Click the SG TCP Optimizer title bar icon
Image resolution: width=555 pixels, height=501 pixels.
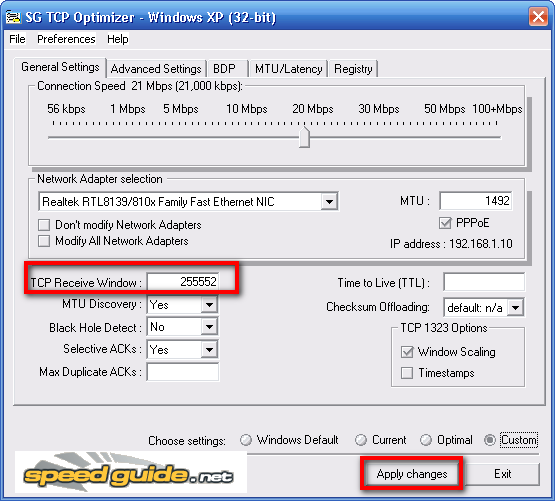[13, 17]
